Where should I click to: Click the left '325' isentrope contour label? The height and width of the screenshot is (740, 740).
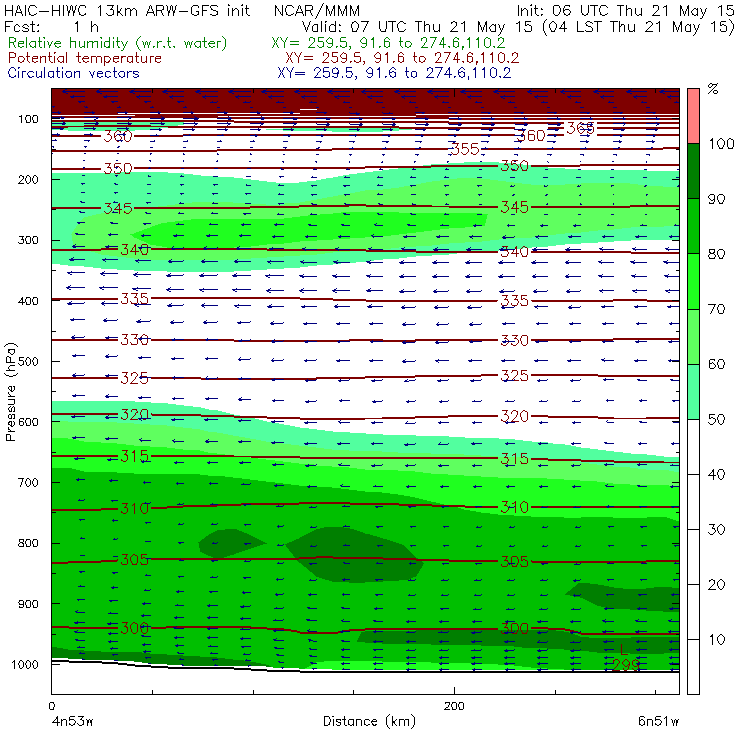(x=135, y=378)
